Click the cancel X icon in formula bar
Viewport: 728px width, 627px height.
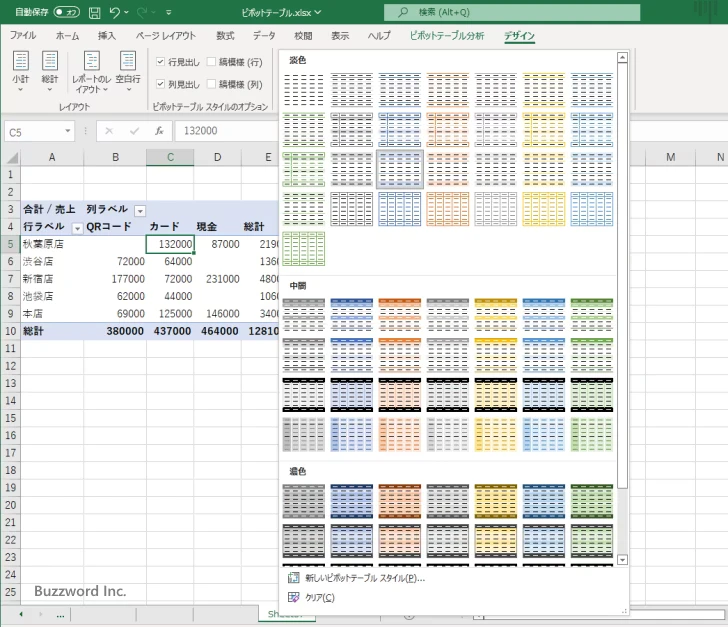[109, 131]
